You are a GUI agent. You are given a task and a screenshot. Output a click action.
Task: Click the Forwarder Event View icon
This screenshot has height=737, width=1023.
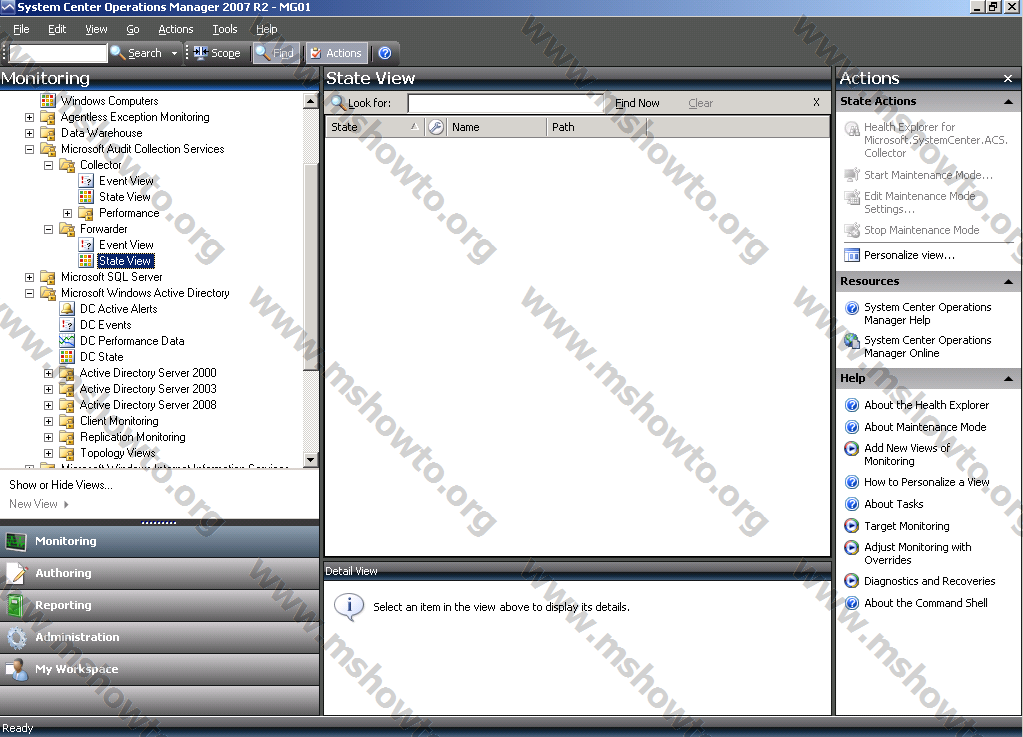point(86,245)
